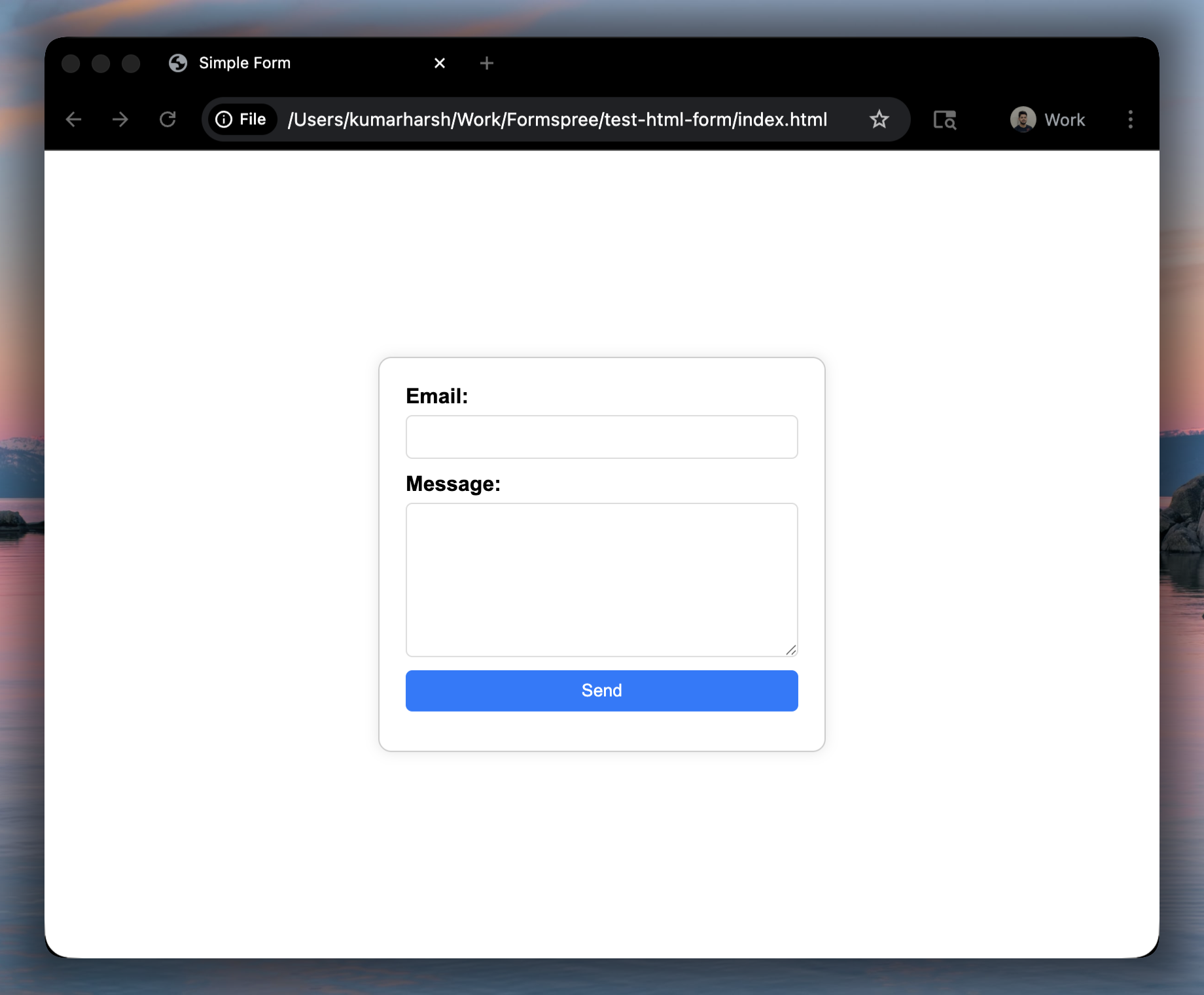Open Chrome three-dot menu

point(1130,119)
